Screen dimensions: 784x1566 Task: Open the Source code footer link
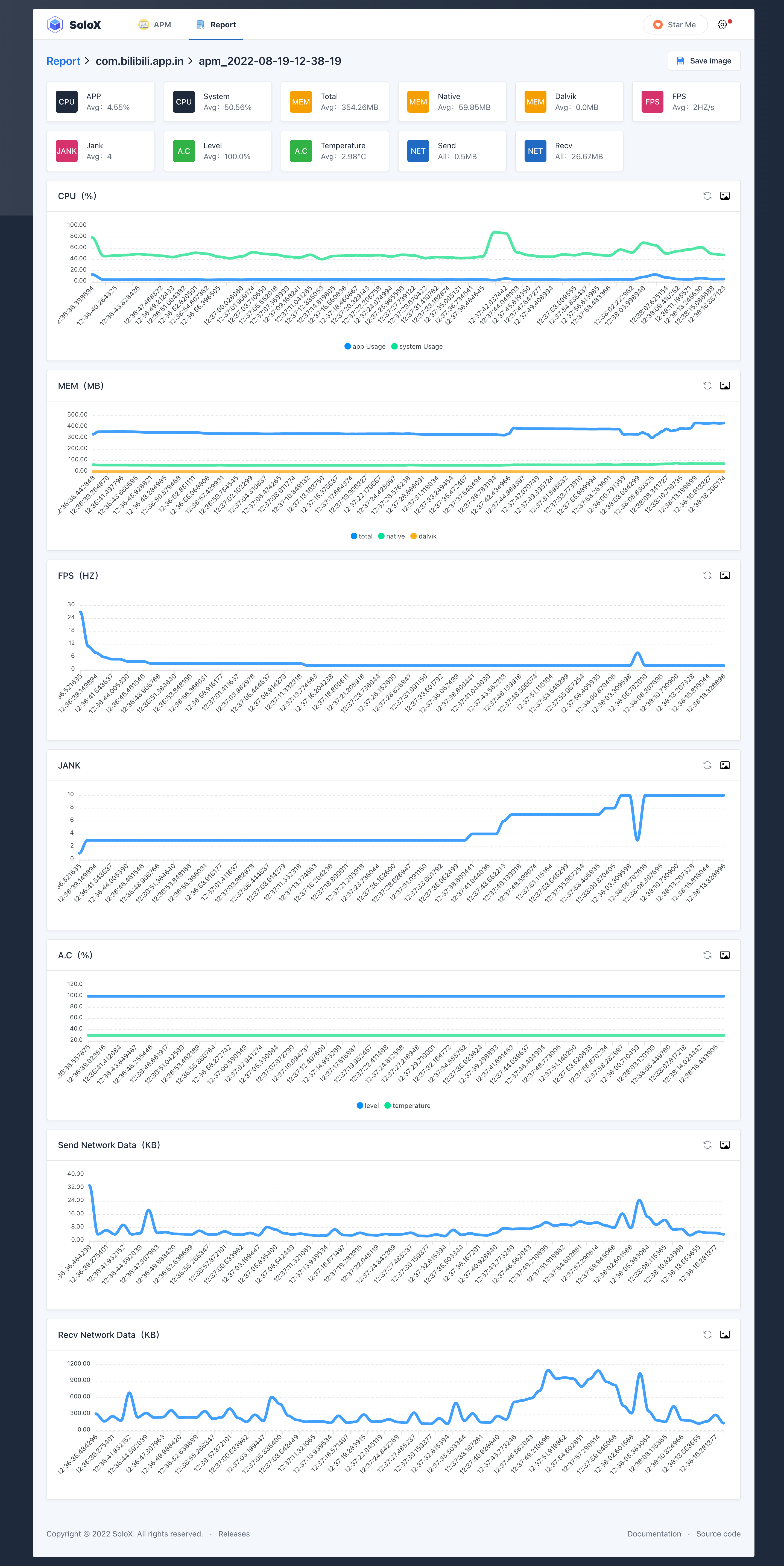718,1533
